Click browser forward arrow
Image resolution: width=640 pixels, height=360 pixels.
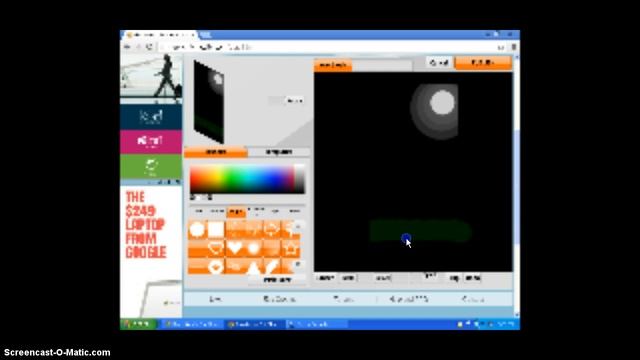tap(139, 47)
